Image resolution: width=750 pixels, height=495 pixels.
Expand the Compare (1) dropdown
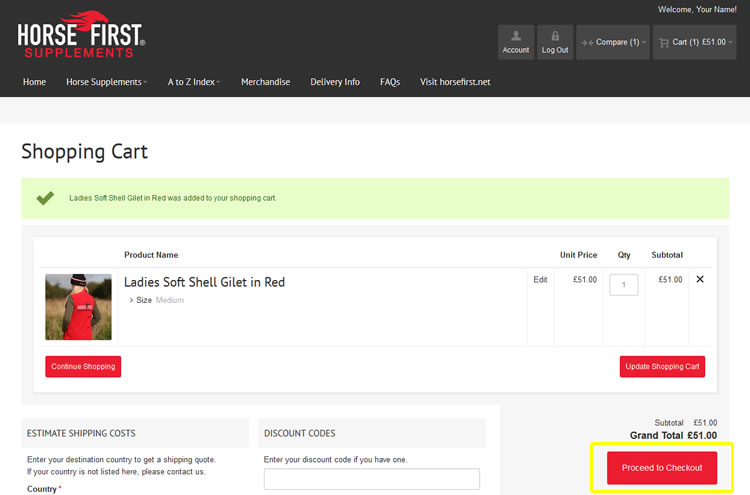coord(613,42)
